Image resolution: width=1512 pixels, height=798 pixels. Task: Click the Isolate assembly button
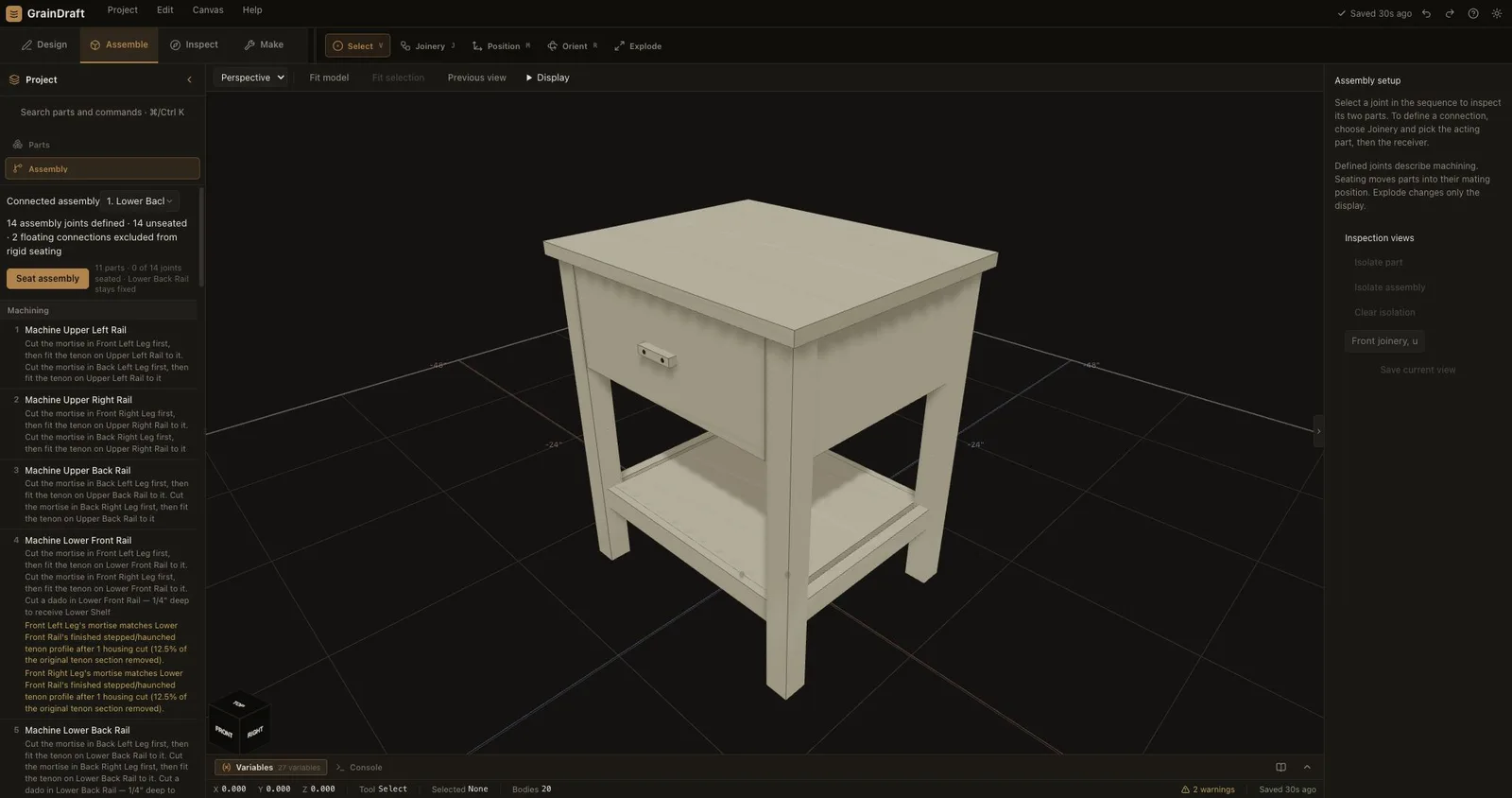[1389, 287]
